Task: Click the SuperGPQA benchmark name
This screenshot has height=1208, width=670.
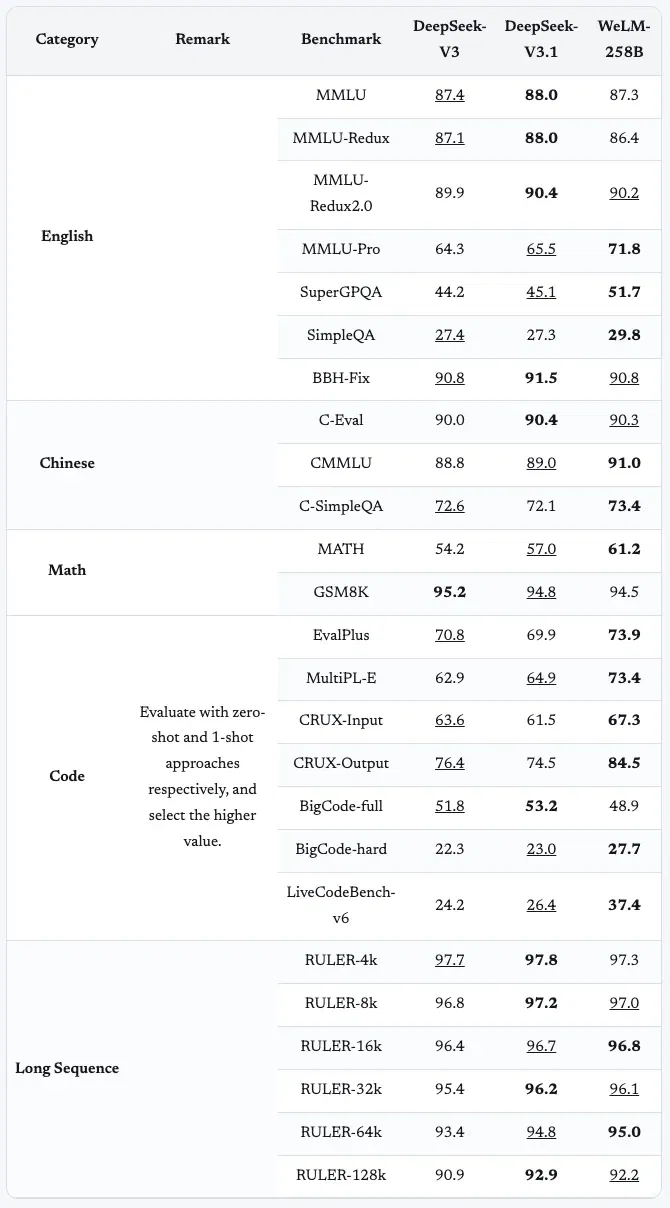Action: (341, 292)
